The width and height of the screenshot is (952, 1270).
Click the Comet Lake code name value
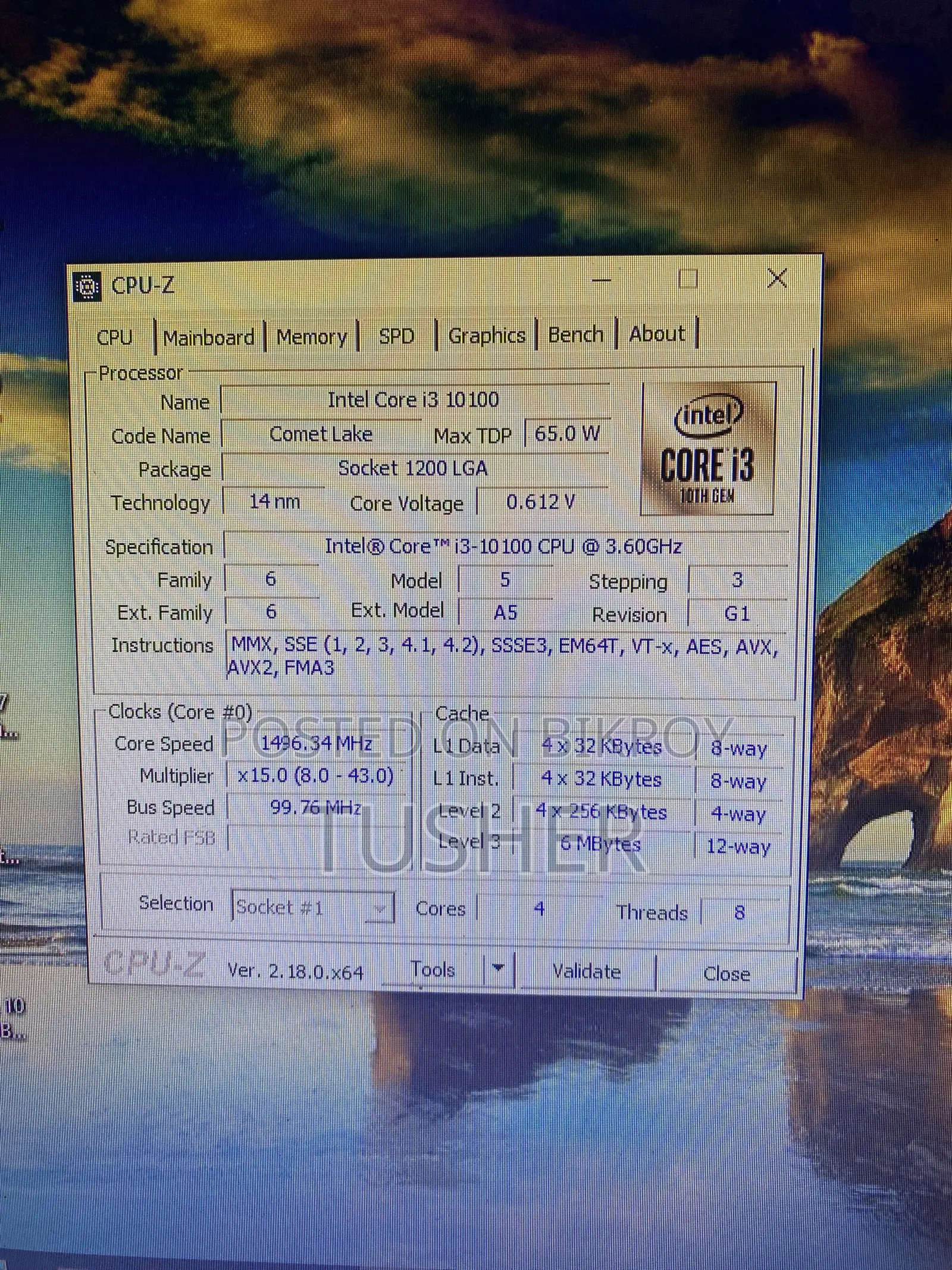click(x=321, y=434)
